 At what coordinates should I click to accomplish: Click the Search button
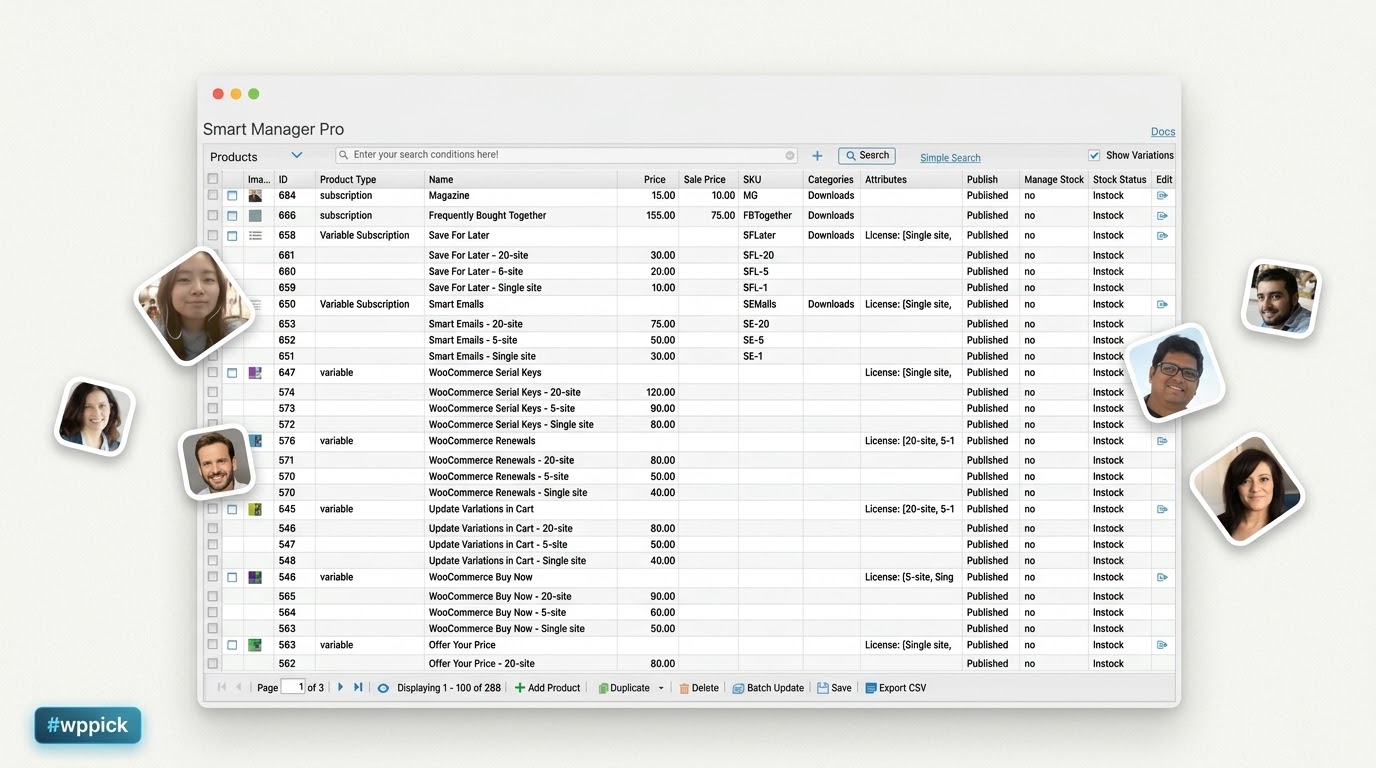867,155
